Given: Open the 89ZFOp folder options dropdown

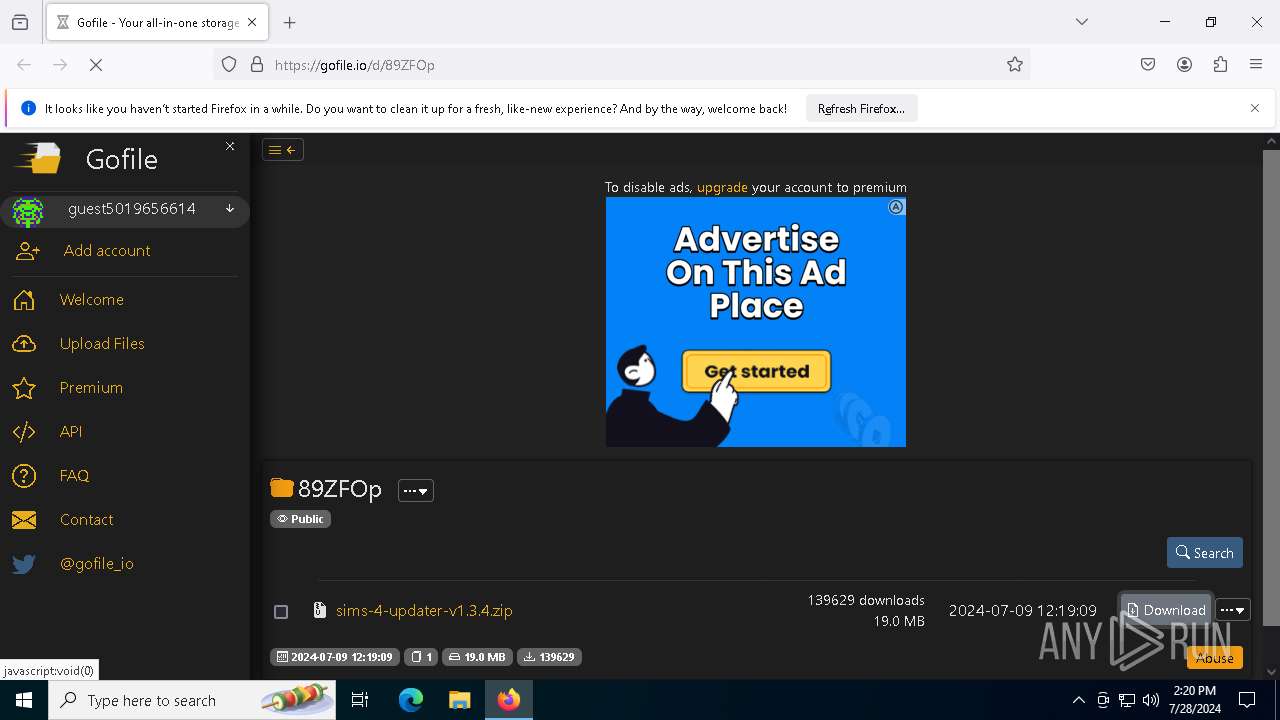Looking at the screenshot, I should (416, 491).
